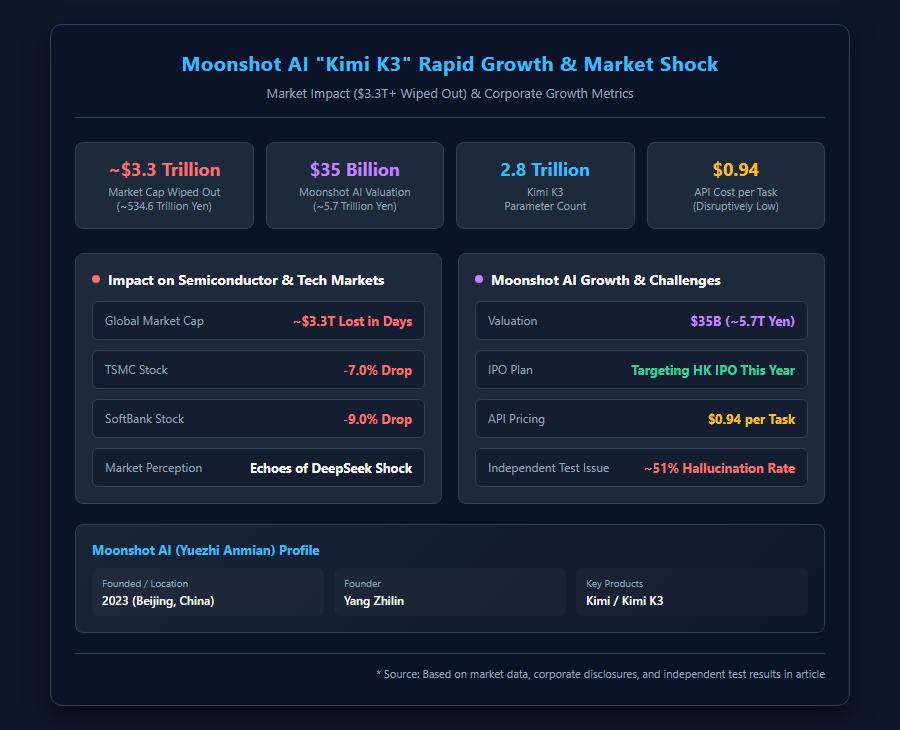
Task: Click the Market Perception row
Action: tap(258, 468)
